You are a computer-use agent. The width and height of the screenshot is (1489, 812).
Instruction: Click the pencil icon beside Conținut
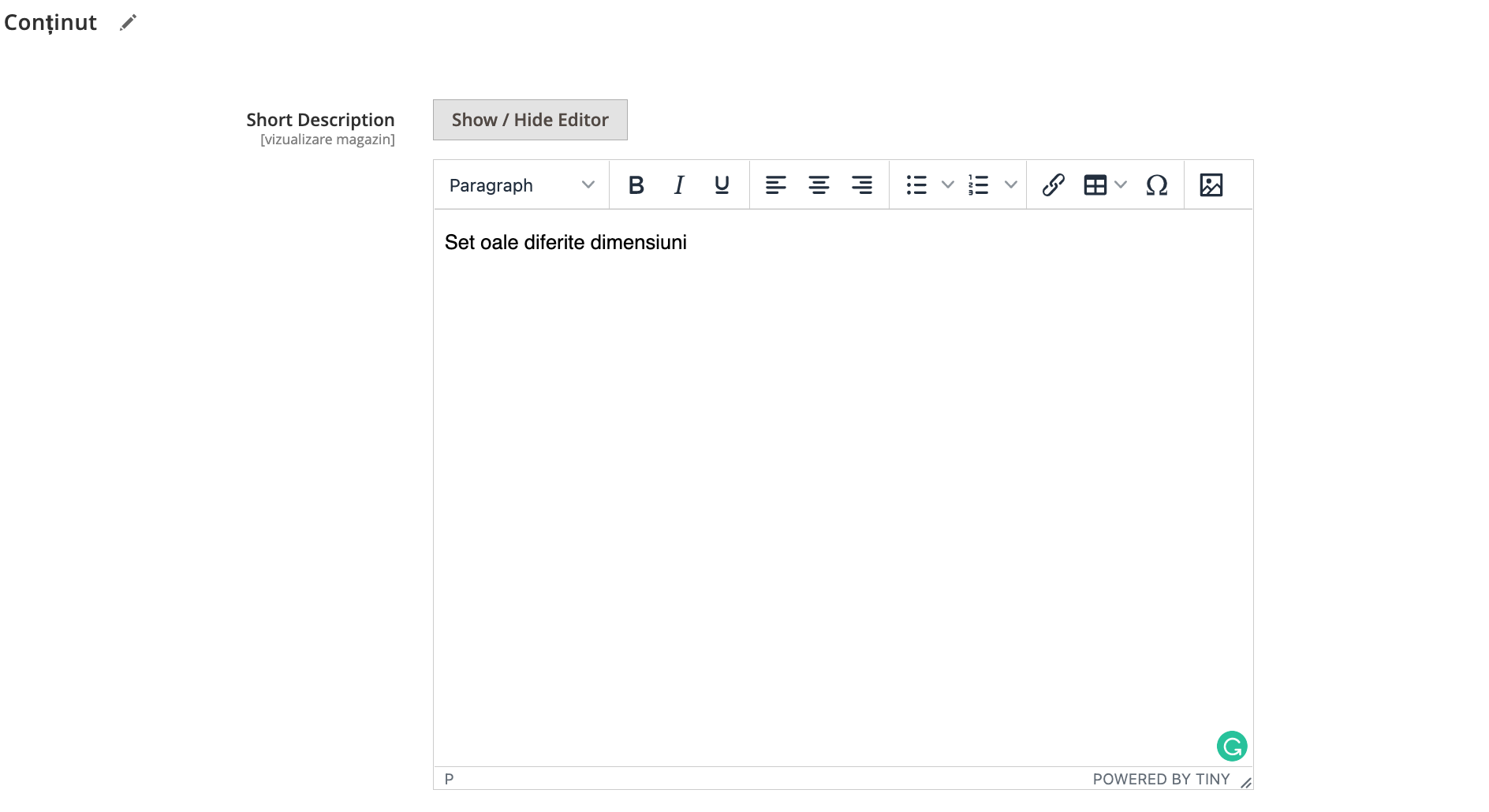coord(128,23)
